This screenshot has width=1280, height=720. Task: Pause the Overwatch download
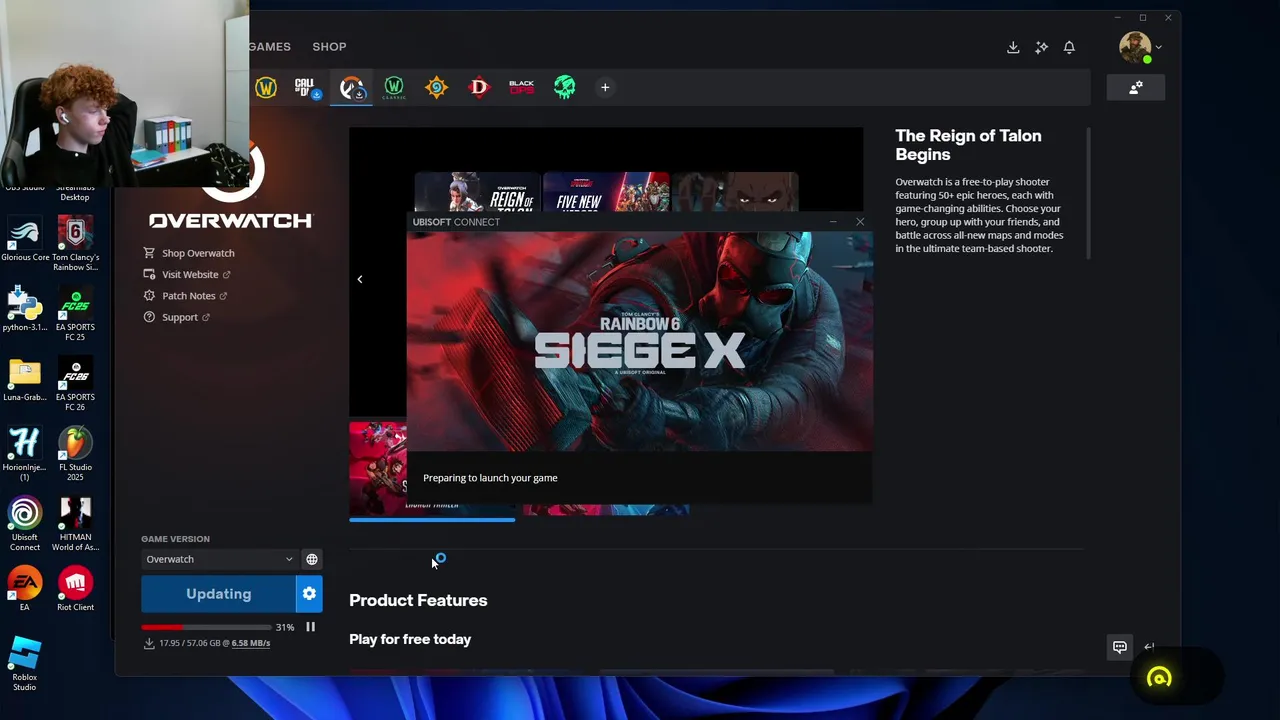310,627
